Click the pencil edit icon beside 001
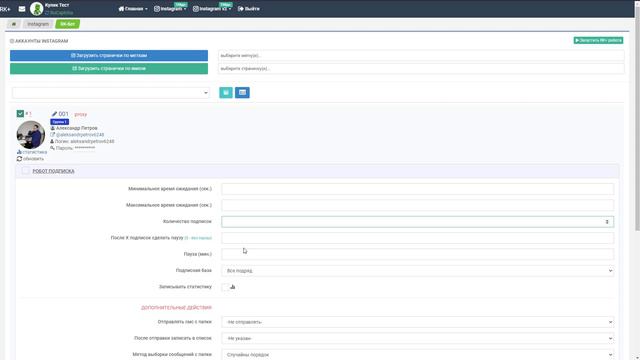Viewport: 640px width, 360px height. coord(54,114)
